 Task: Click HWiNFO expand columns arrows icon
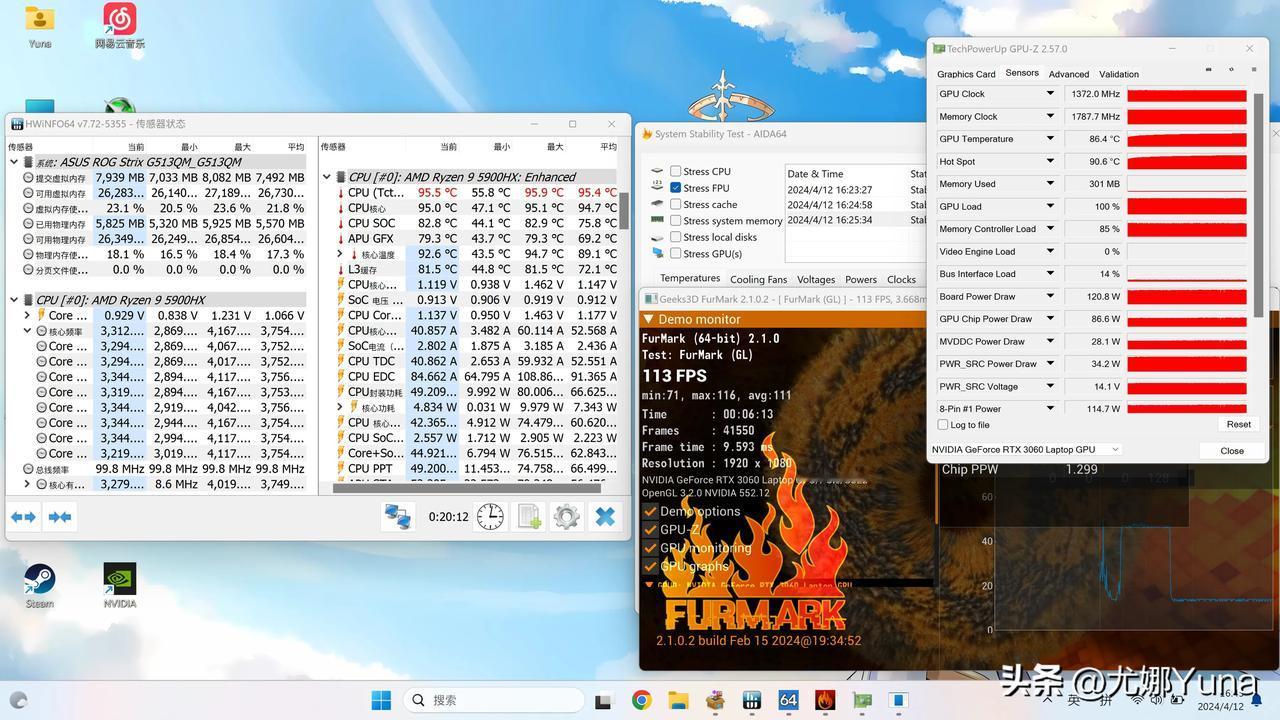coord(23,517)
